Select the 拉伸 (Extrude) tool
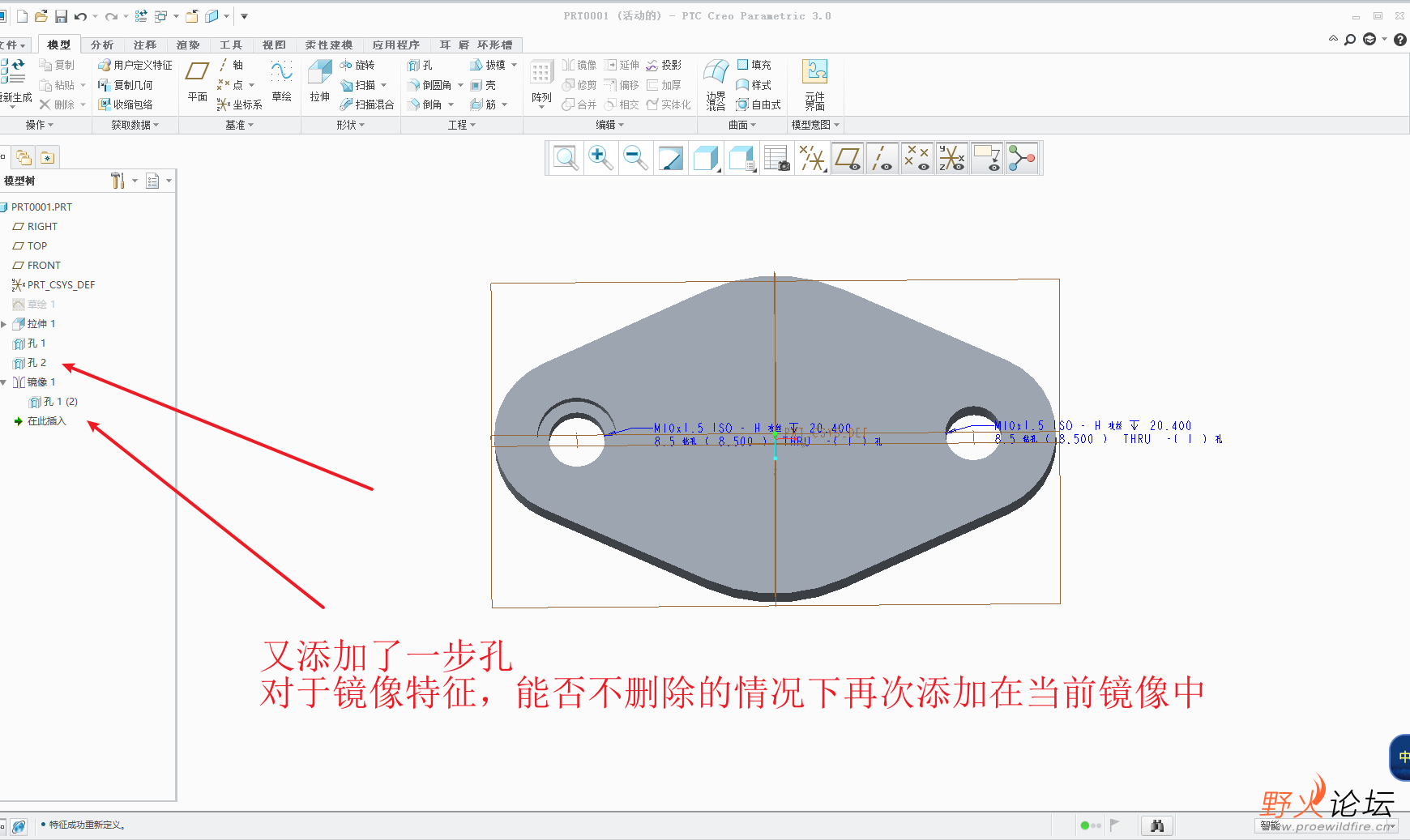 (x=318, y=81)
